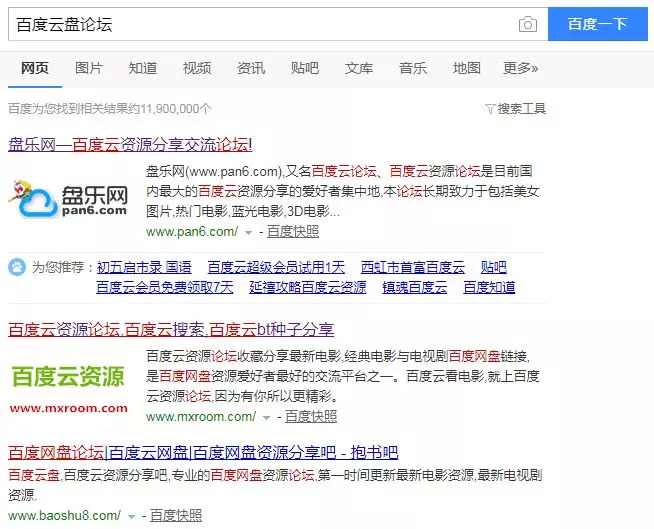The height and width of the screenshot is (529, 654).
Task: Click suggested search 百度云超级会员试用1天
Action: click(x=276, y=267)
